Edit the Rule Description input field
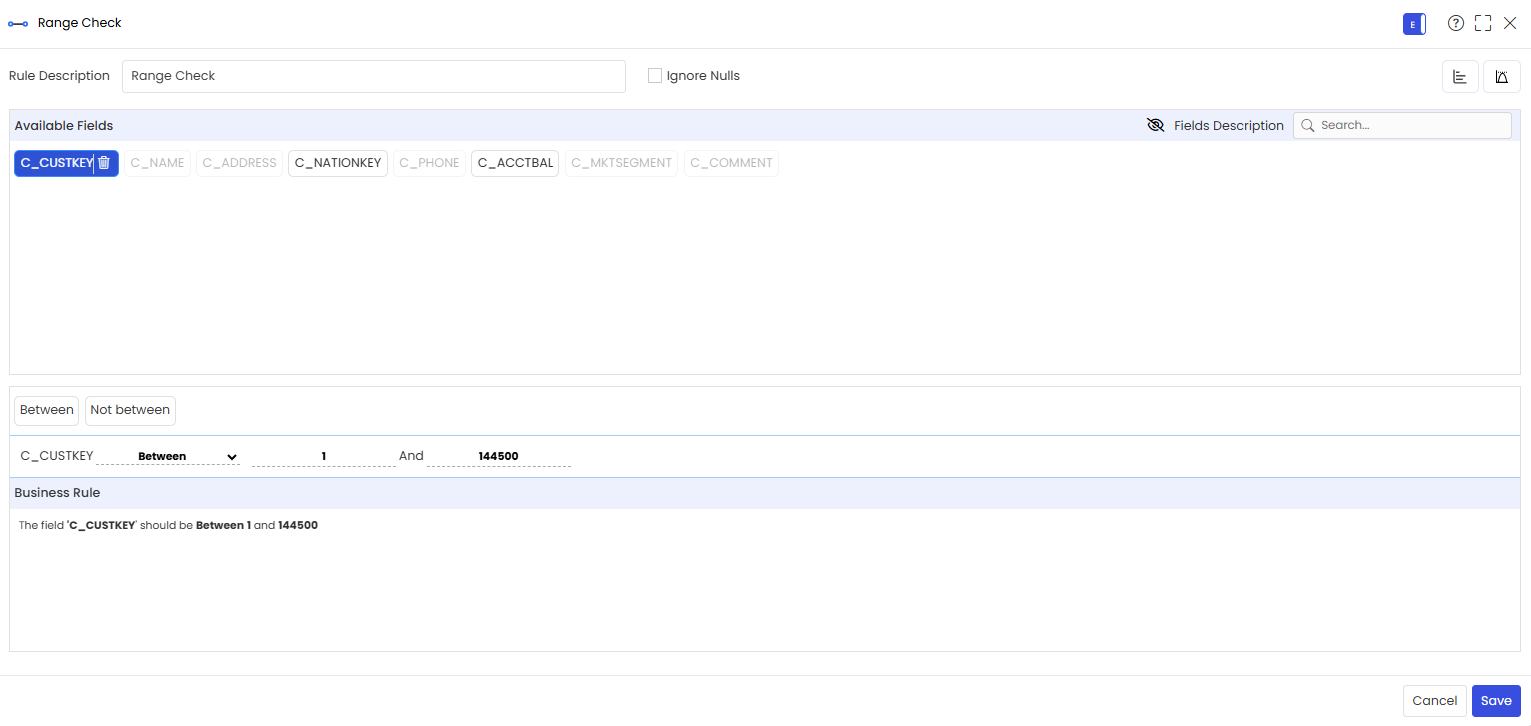 (374, 76)
